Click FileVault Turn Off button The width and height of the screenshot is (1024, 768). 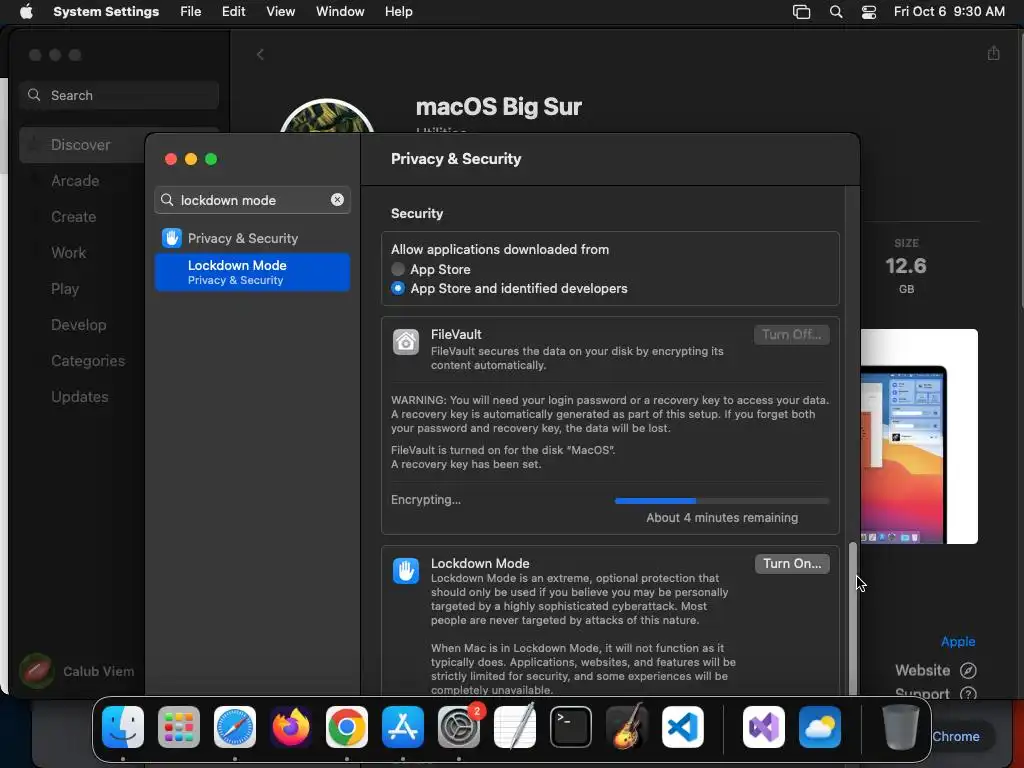792,334
